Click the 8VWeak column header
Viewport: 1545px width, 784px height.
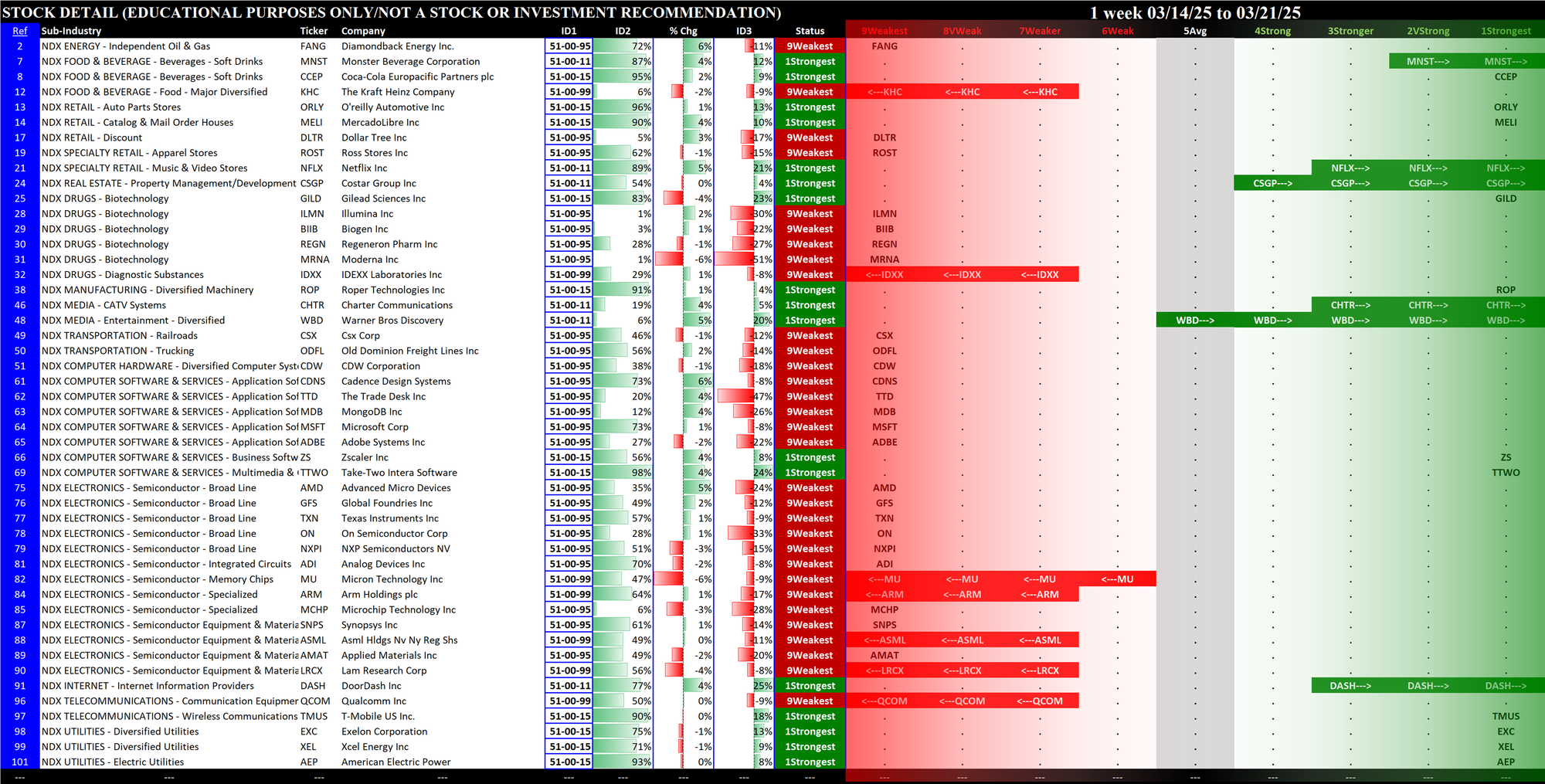point(962,31)
